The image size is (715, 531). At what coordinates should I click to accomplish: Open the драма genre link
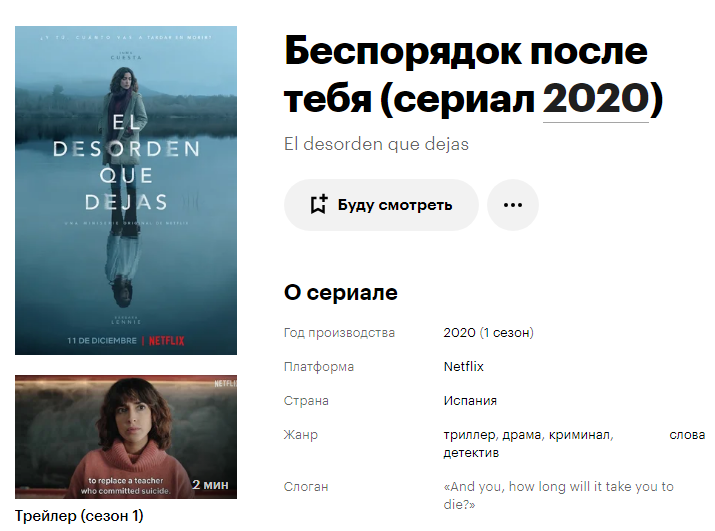[x=522, y=435]
